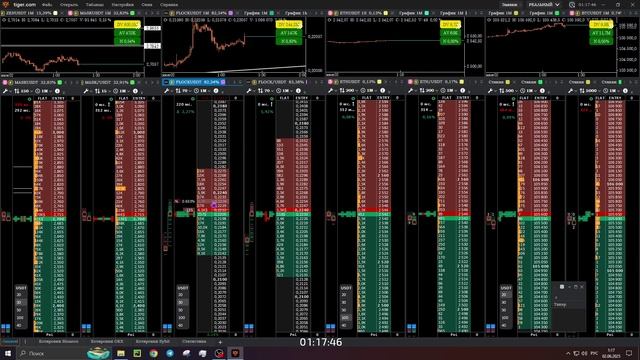Click info icon in MASKUSDT order book toolbar

pos(57,91)
